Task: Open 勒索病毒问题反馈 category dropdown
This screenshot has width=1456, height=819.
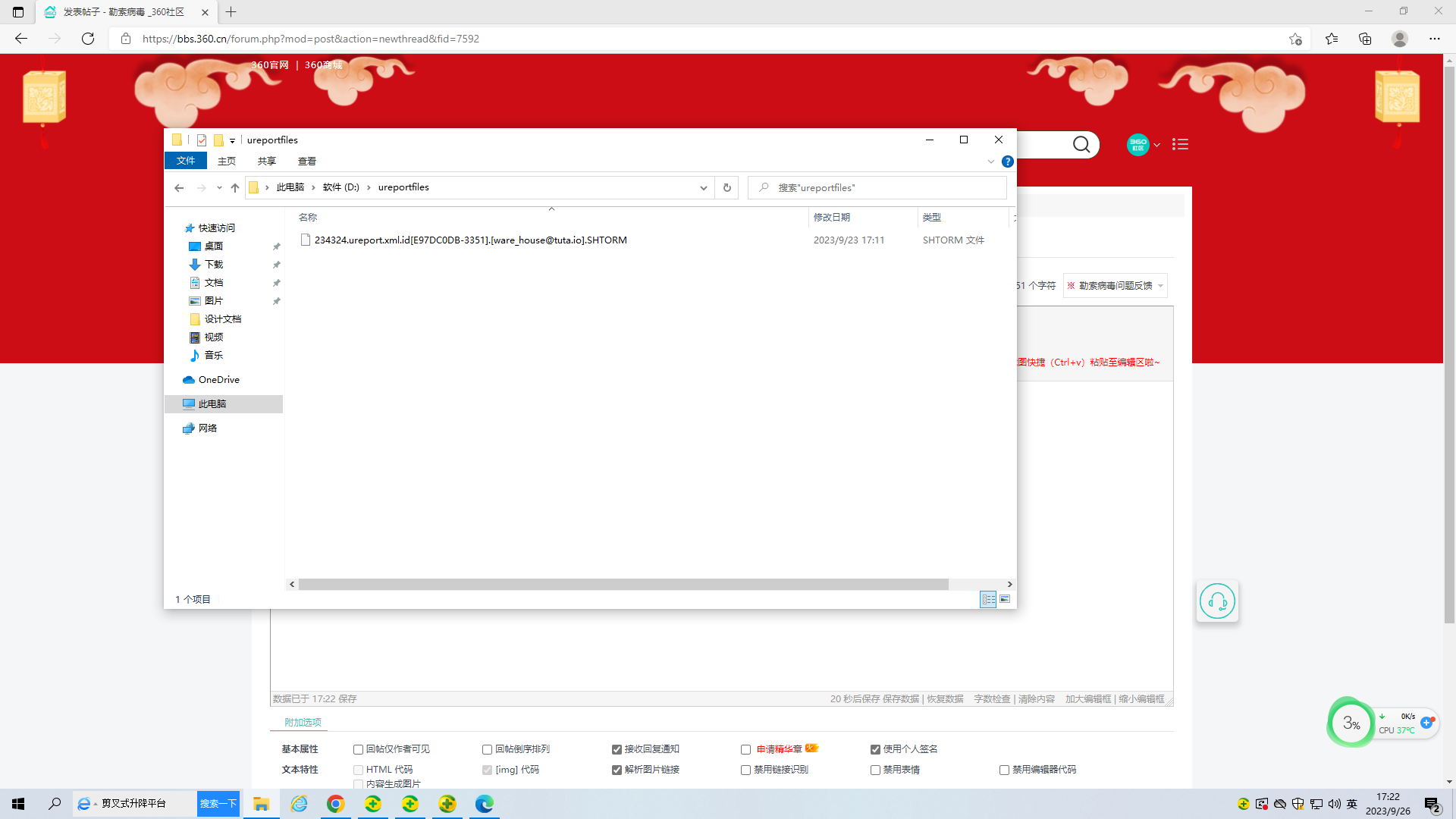Action: [1115, 286]
